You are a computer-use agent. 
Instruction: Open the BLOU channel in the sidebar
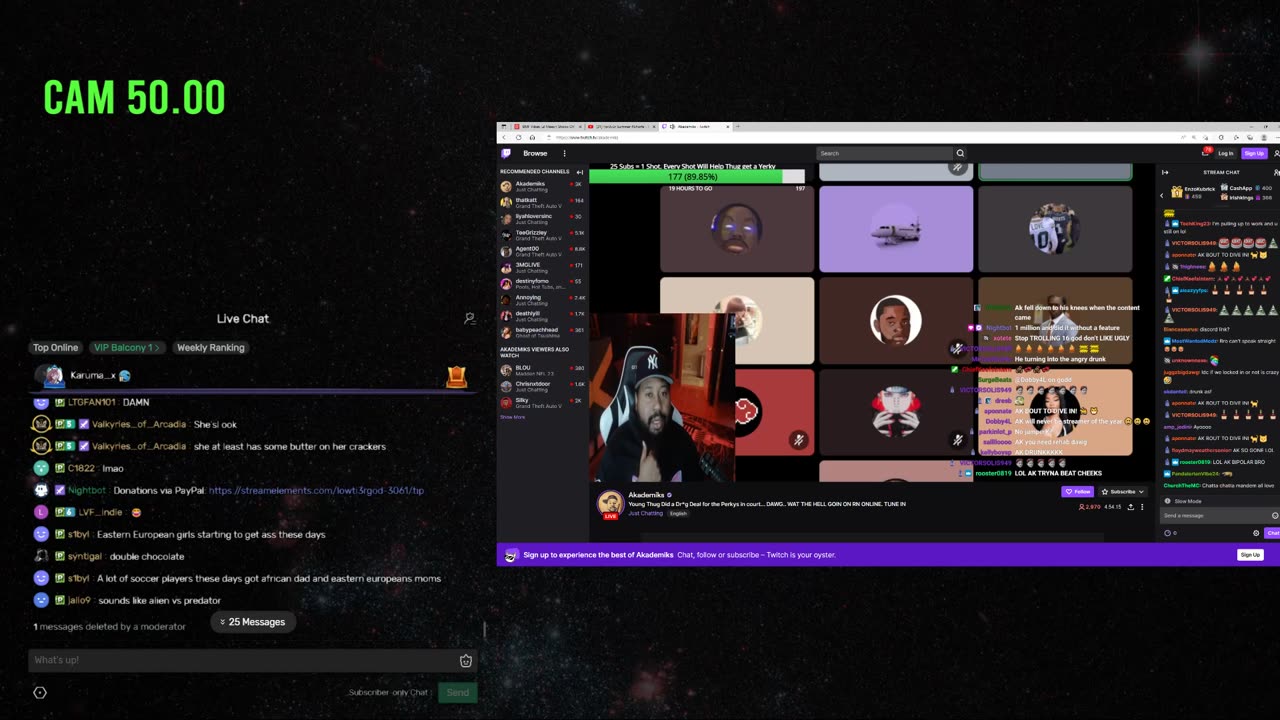tap(542, 370)
